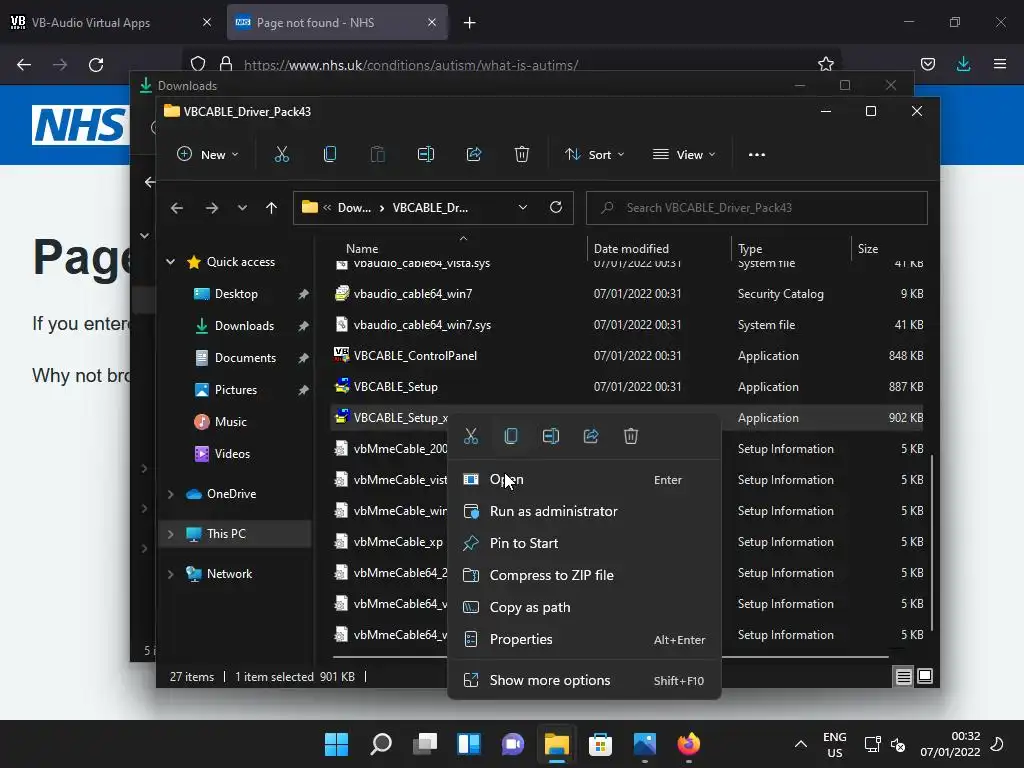Open Music in navigation pane
The image size is (1024, 768).
(x=231, y=422)
